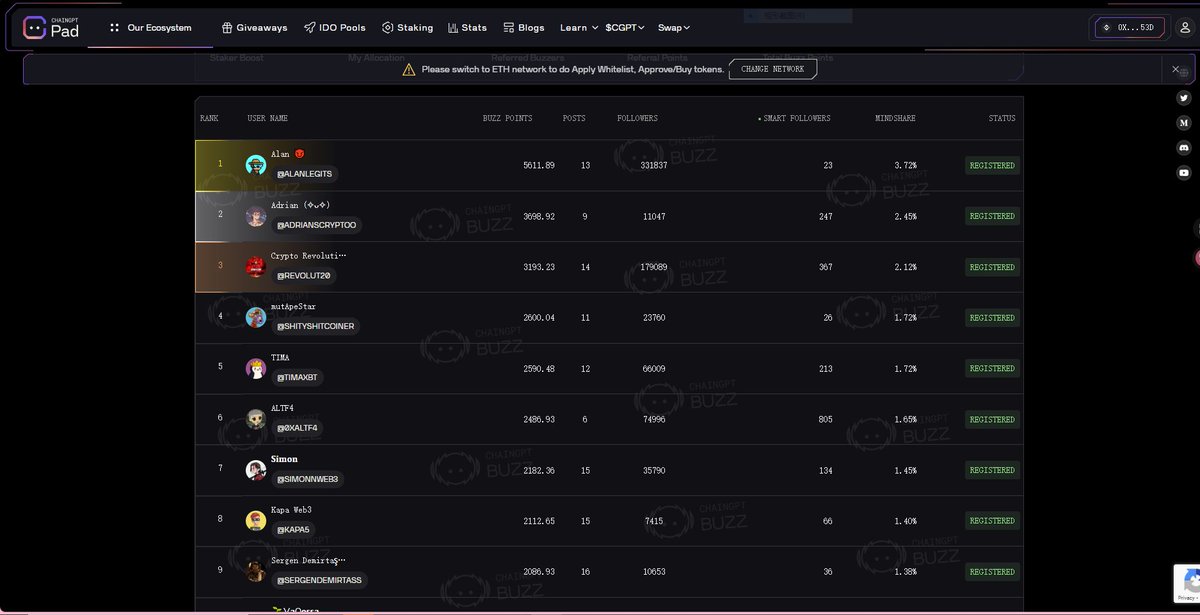This screenshot has height=615, width=1200.
Task: Open the ChainGPT Pad logo home link
Action: [x=51, y=27]
